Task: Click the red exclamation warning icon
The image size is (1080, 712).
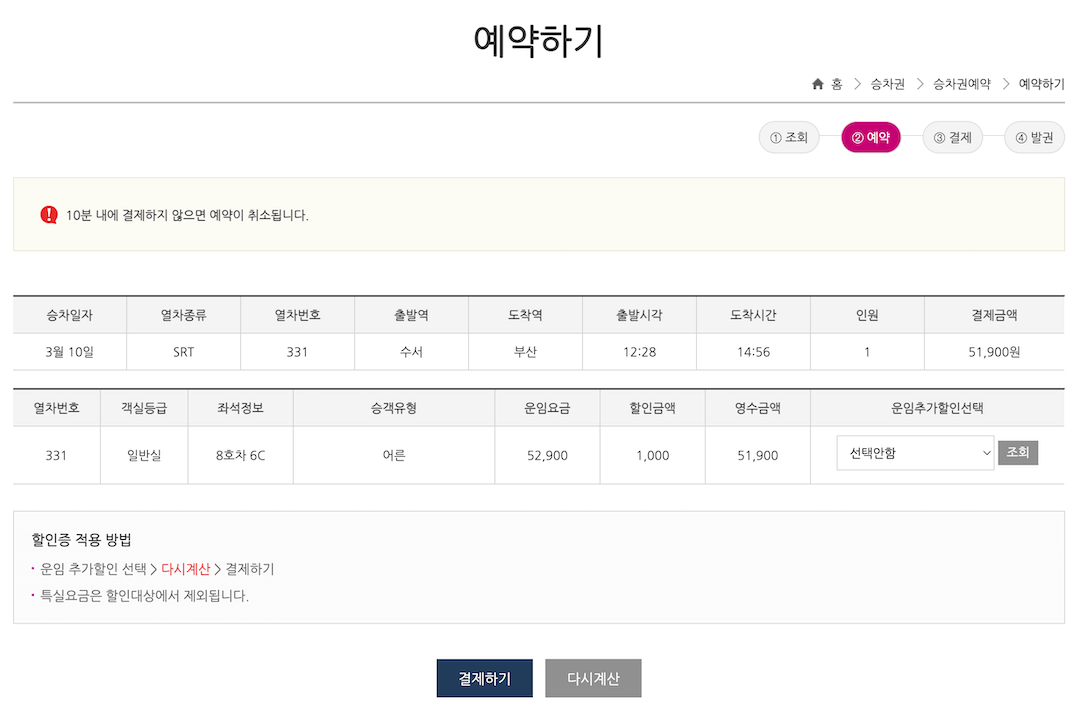Action: 49,215
